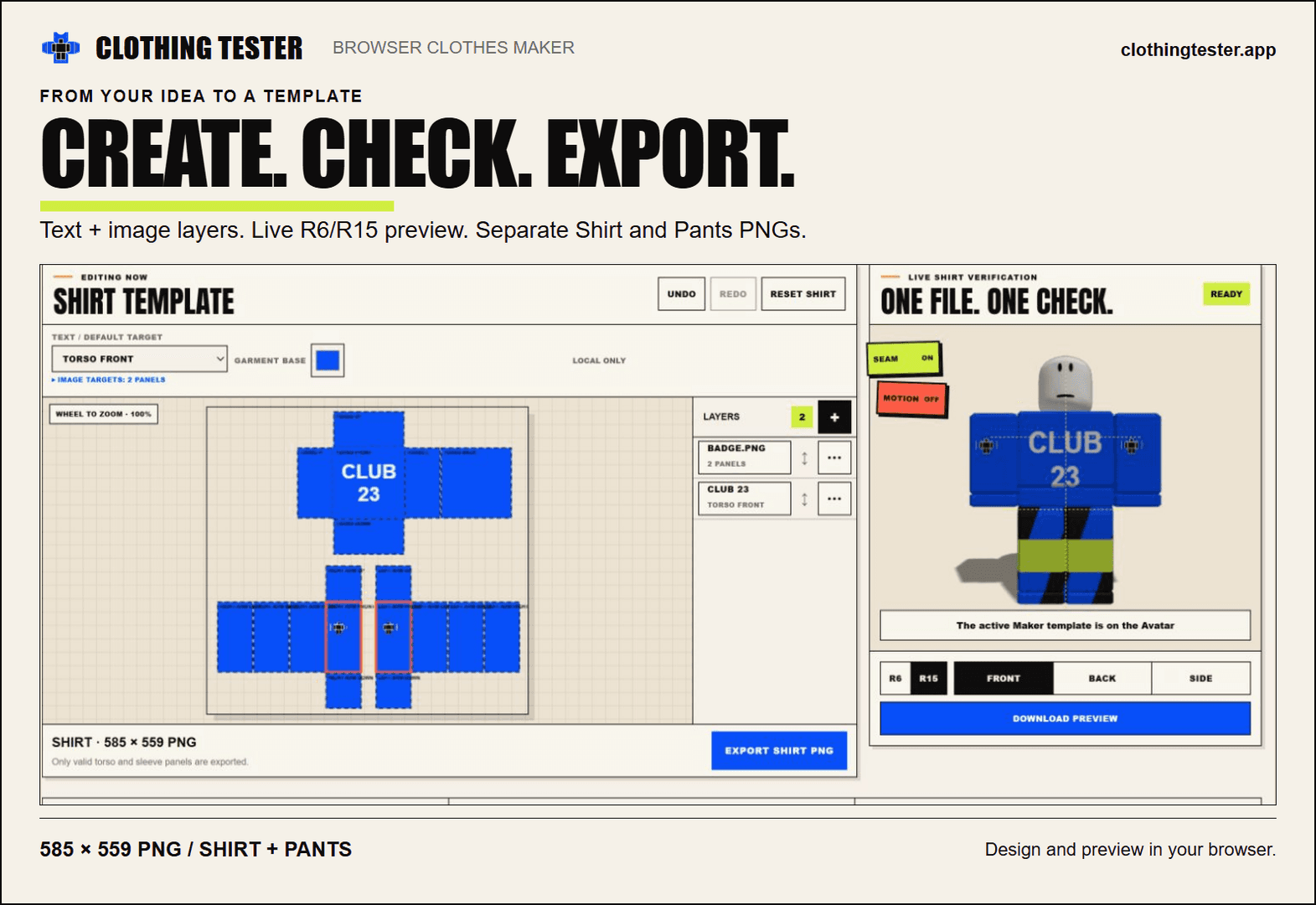
Task: Select right badge icon on sleeve panel
Action: pyautogui.click(x=390, y=628)
